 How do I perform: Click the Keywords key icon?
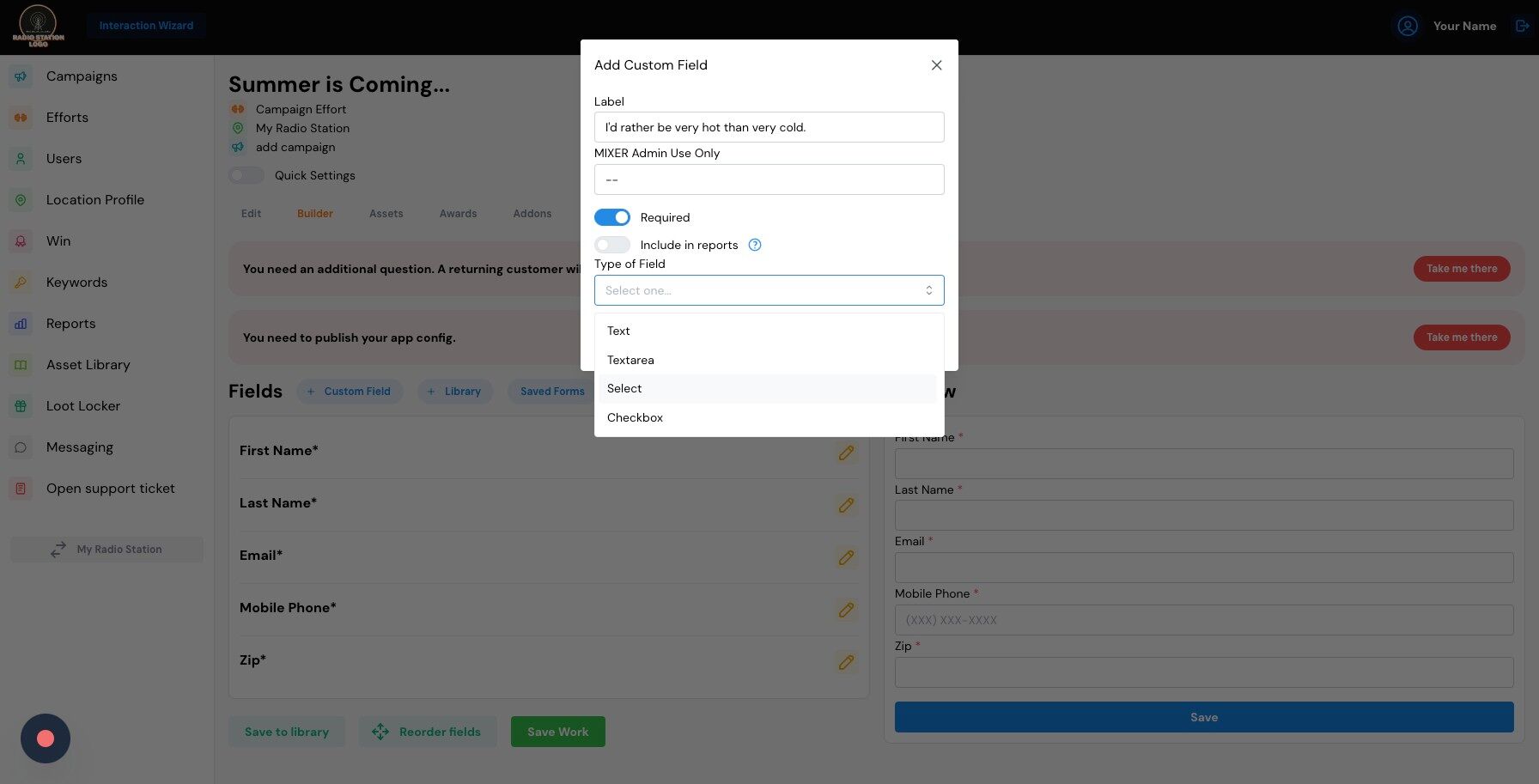[21, 283]
